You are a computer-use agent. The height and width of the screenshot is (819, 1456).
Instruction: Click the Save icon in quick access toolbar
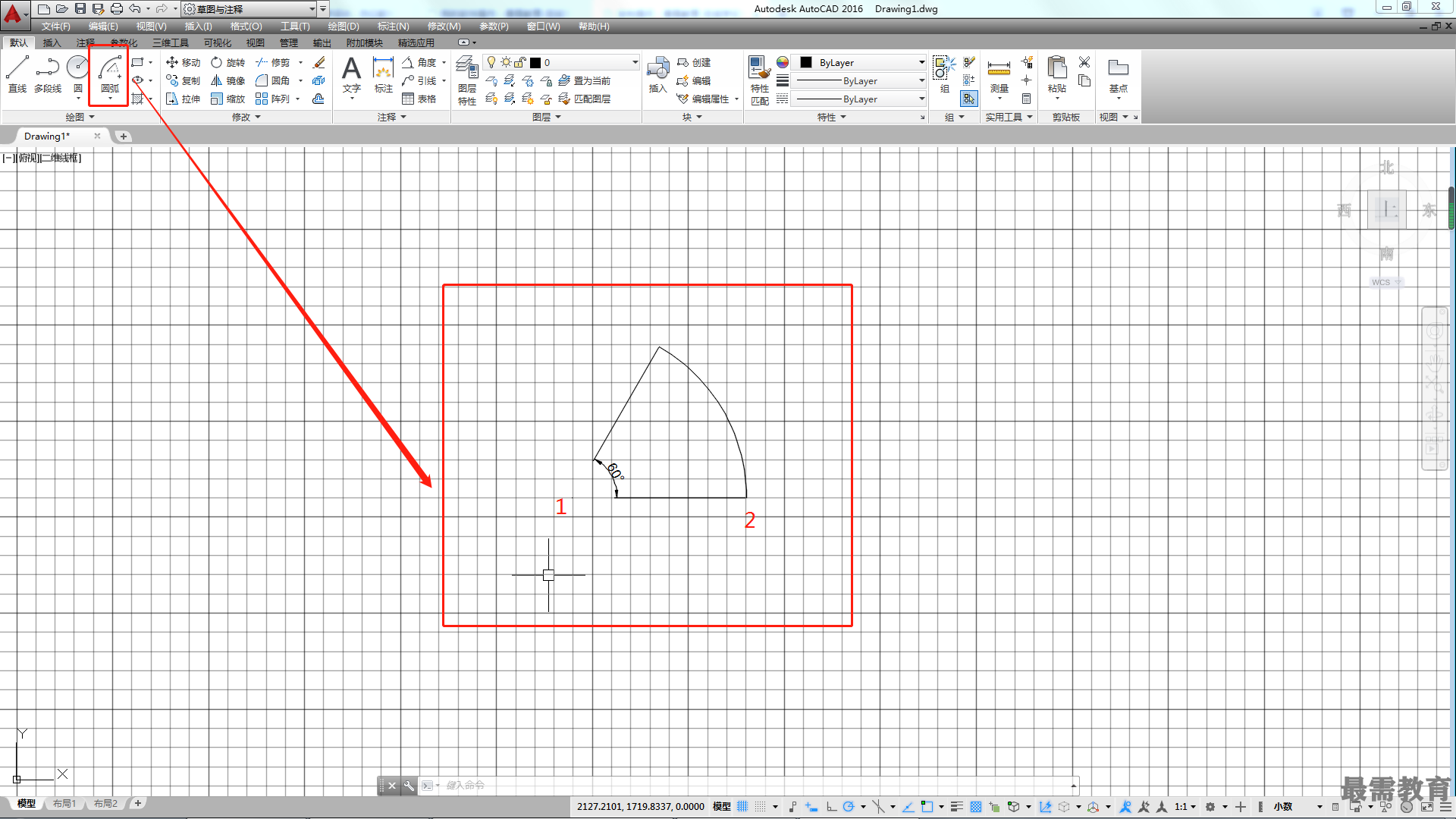[x=80, y=9]
